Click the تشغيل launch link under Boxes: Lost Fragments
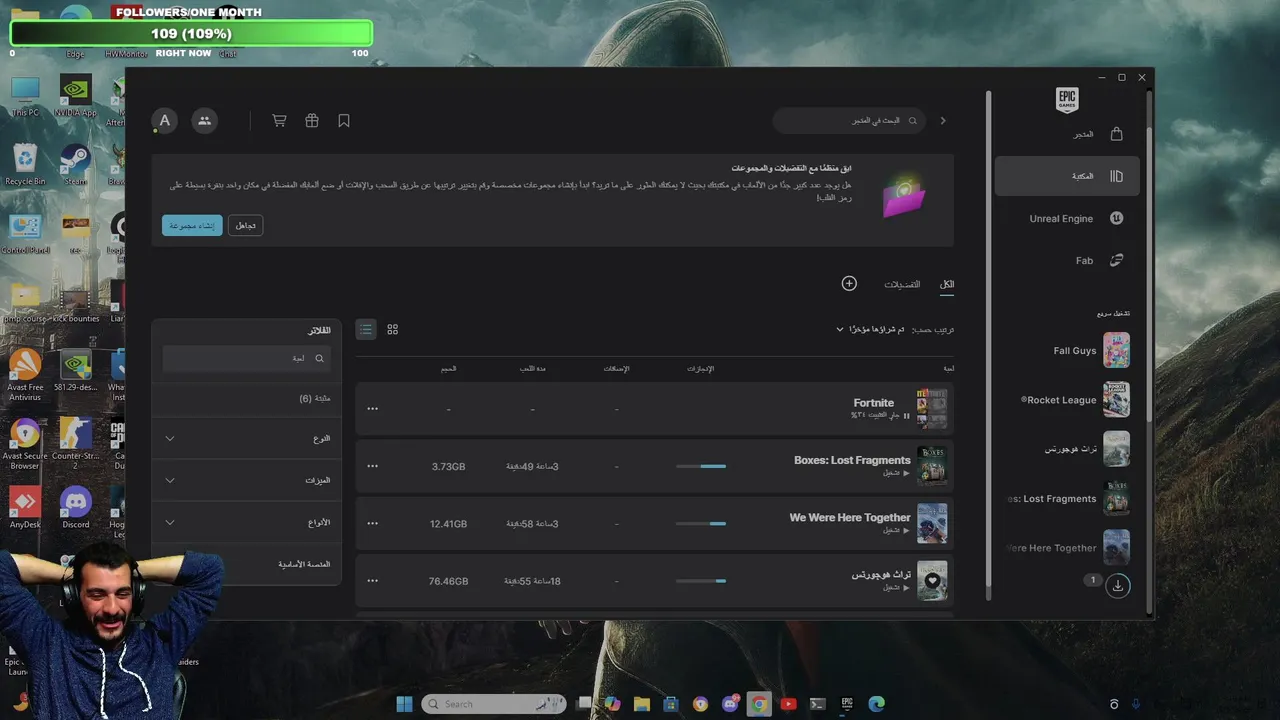 (895, 473)
